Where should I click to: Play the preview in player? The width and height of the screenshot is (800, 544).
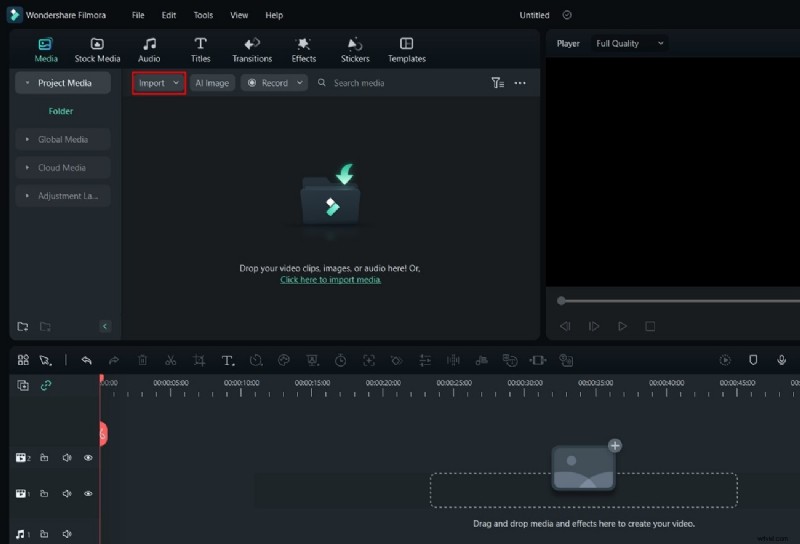coord(622,326)
